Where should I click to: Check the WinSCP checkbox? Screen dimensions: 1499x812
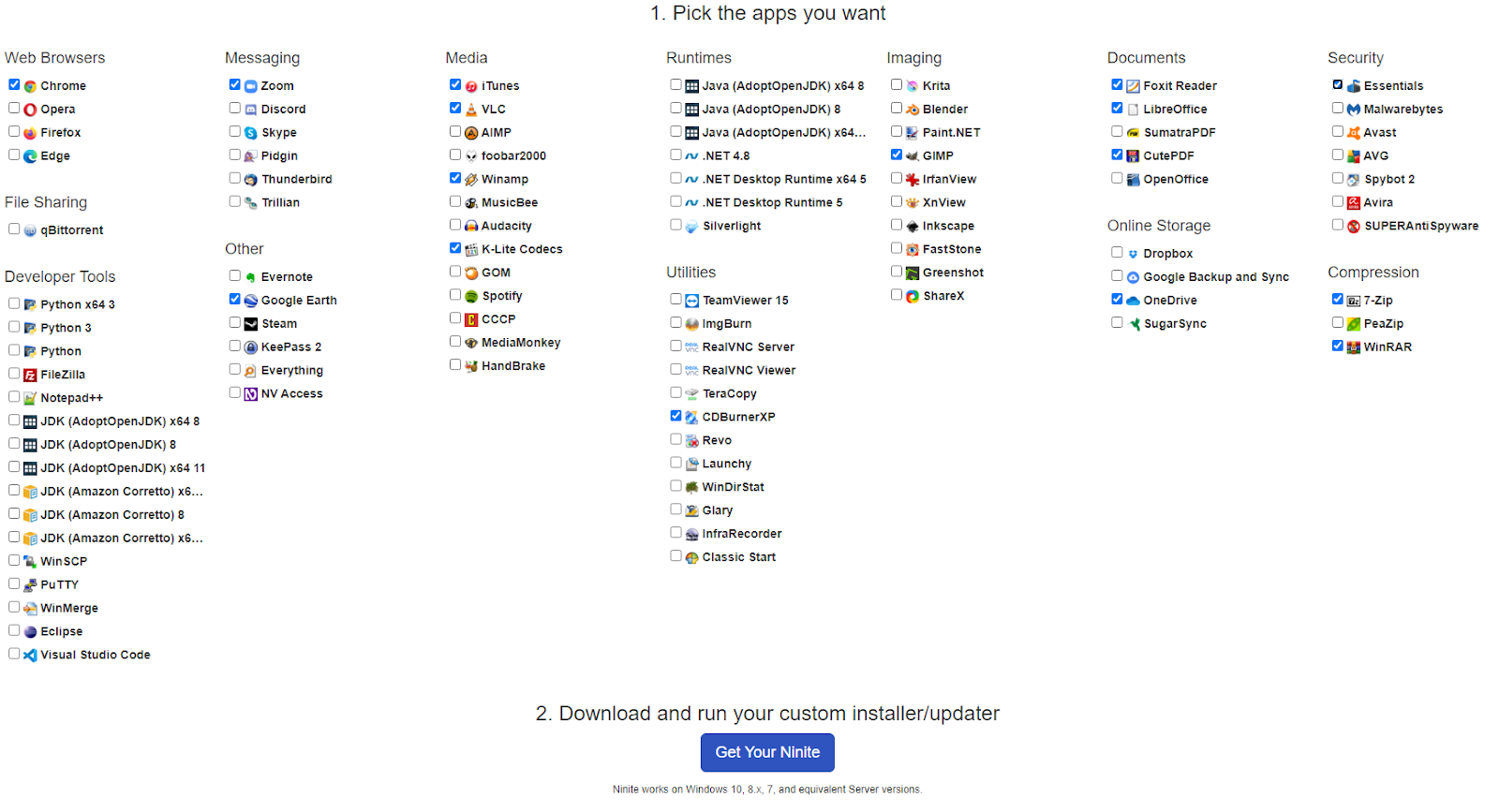click(14, 560)
